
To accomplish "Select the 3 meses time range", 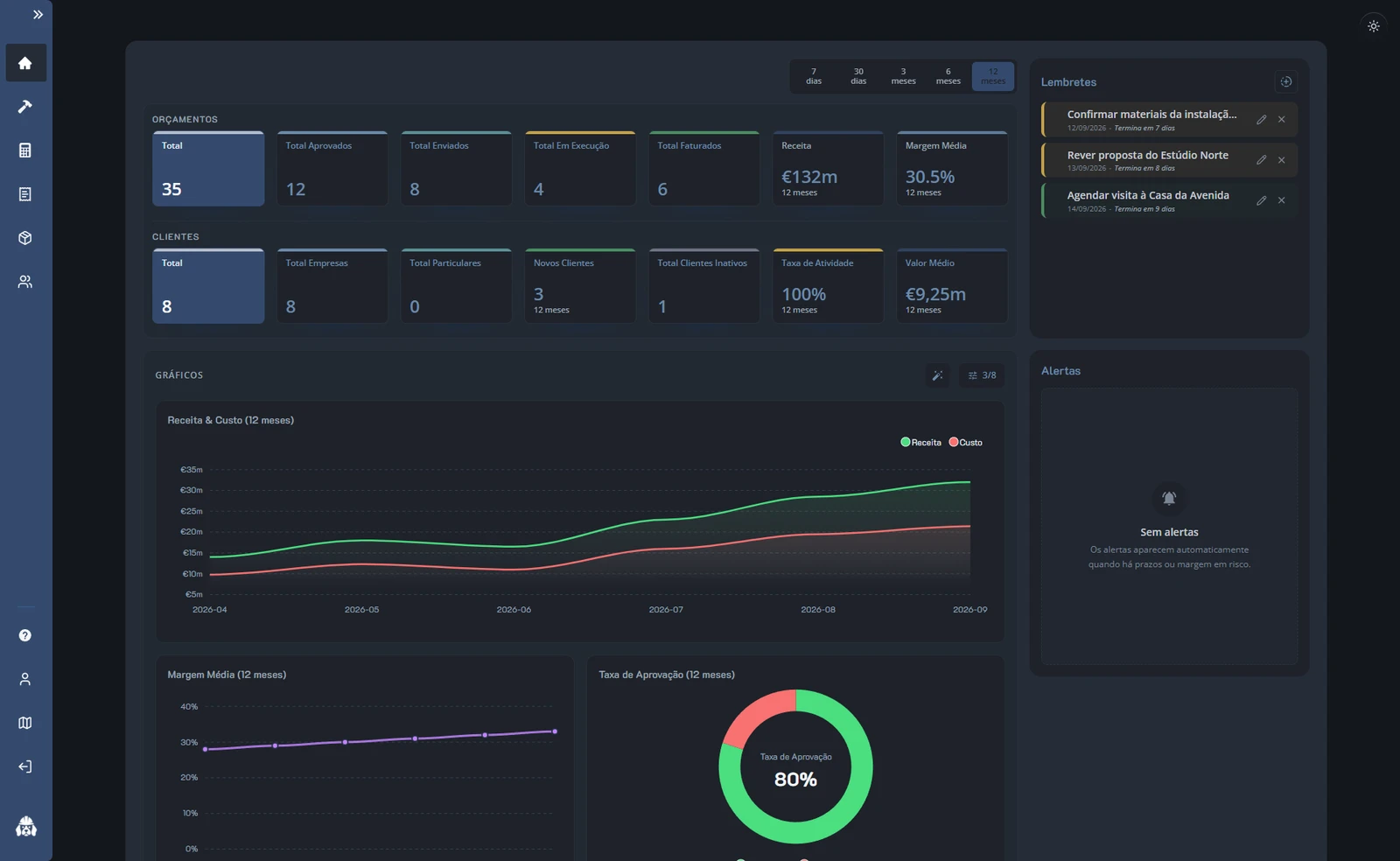I will 903,76.
